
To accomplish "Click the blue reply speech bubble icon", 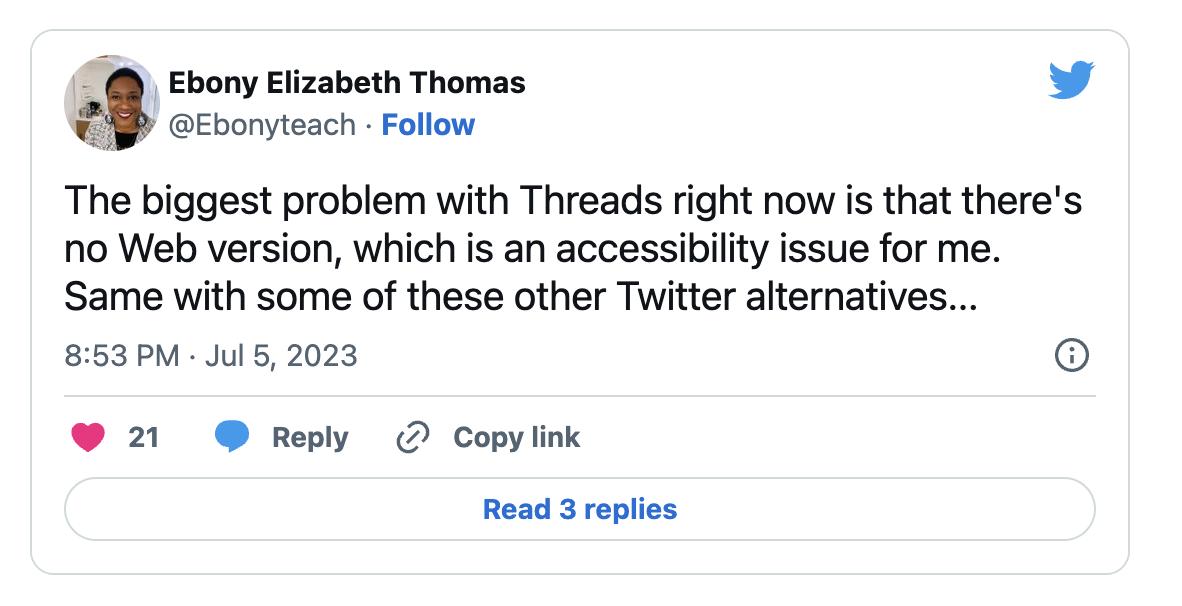I will 232,437.
